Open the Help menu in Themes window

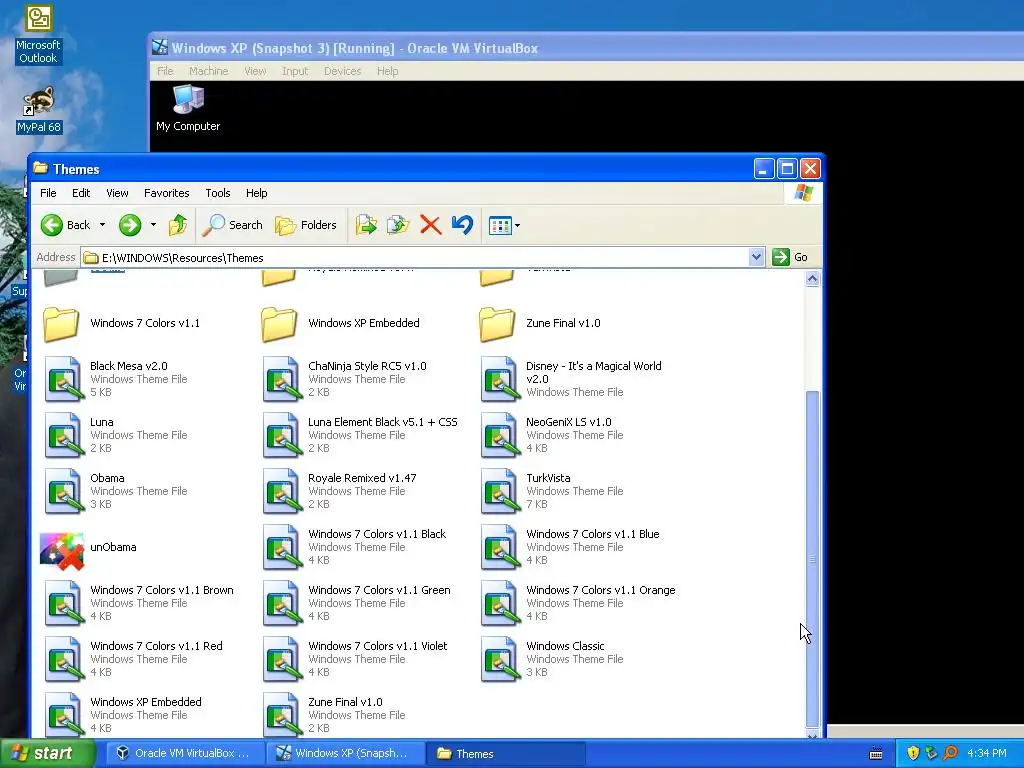(x=256, y=193)
